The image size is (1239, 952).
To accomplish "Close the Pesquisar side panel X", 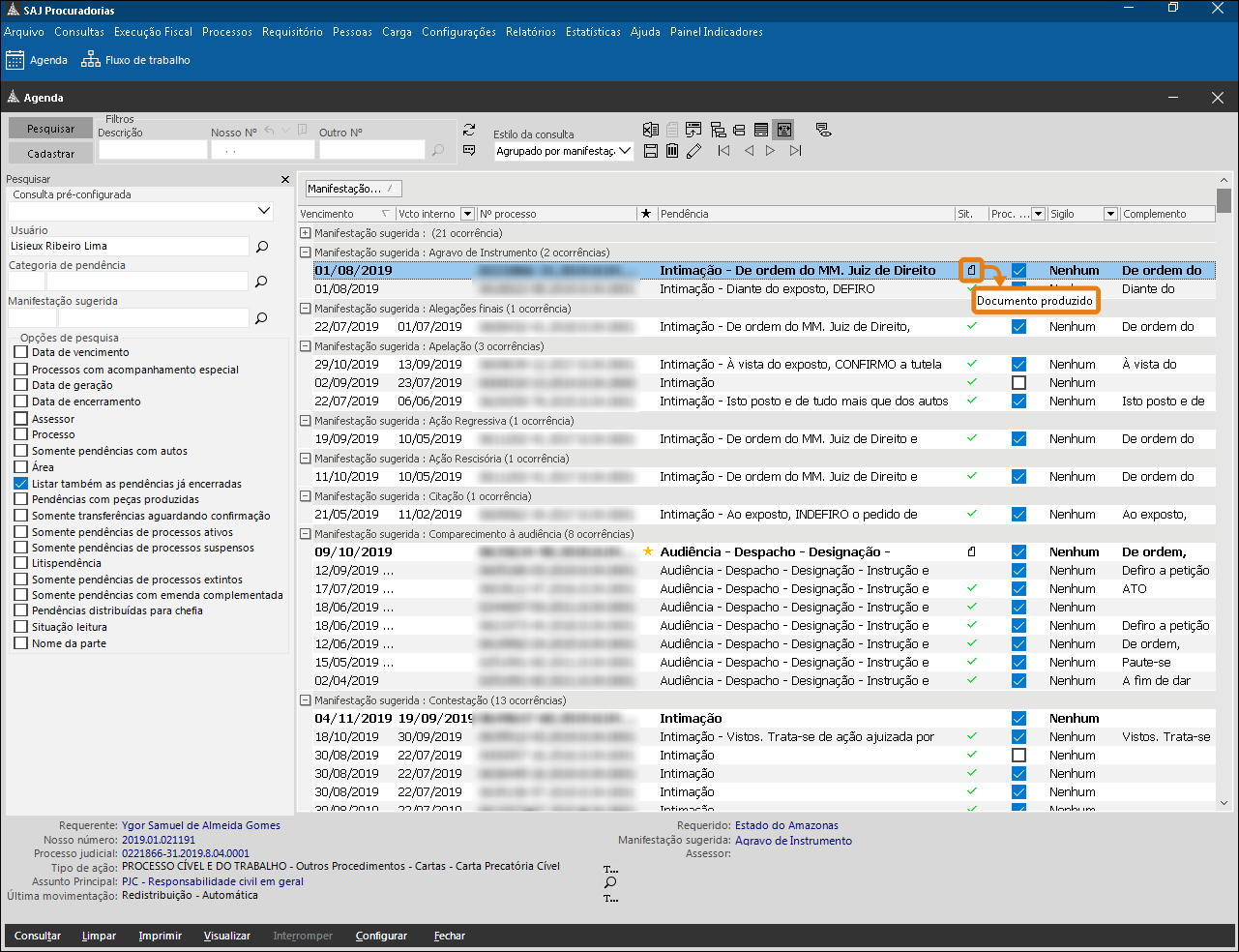I will 285,179.
